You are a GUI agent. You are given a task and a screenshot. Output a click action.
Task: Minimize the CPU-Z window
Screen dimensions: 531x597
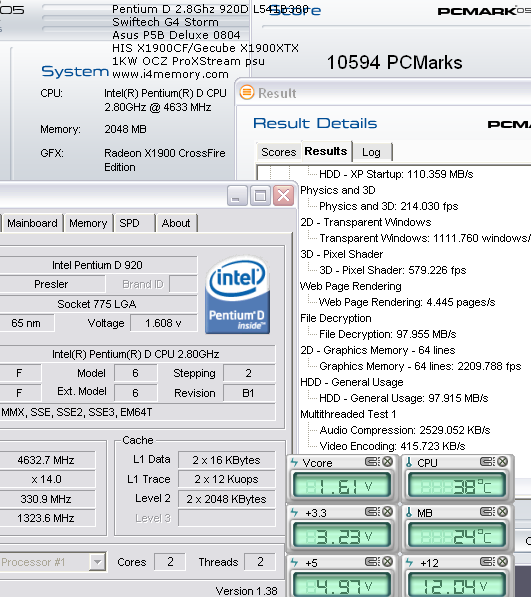pyautogui.click(x=237, y=196)
